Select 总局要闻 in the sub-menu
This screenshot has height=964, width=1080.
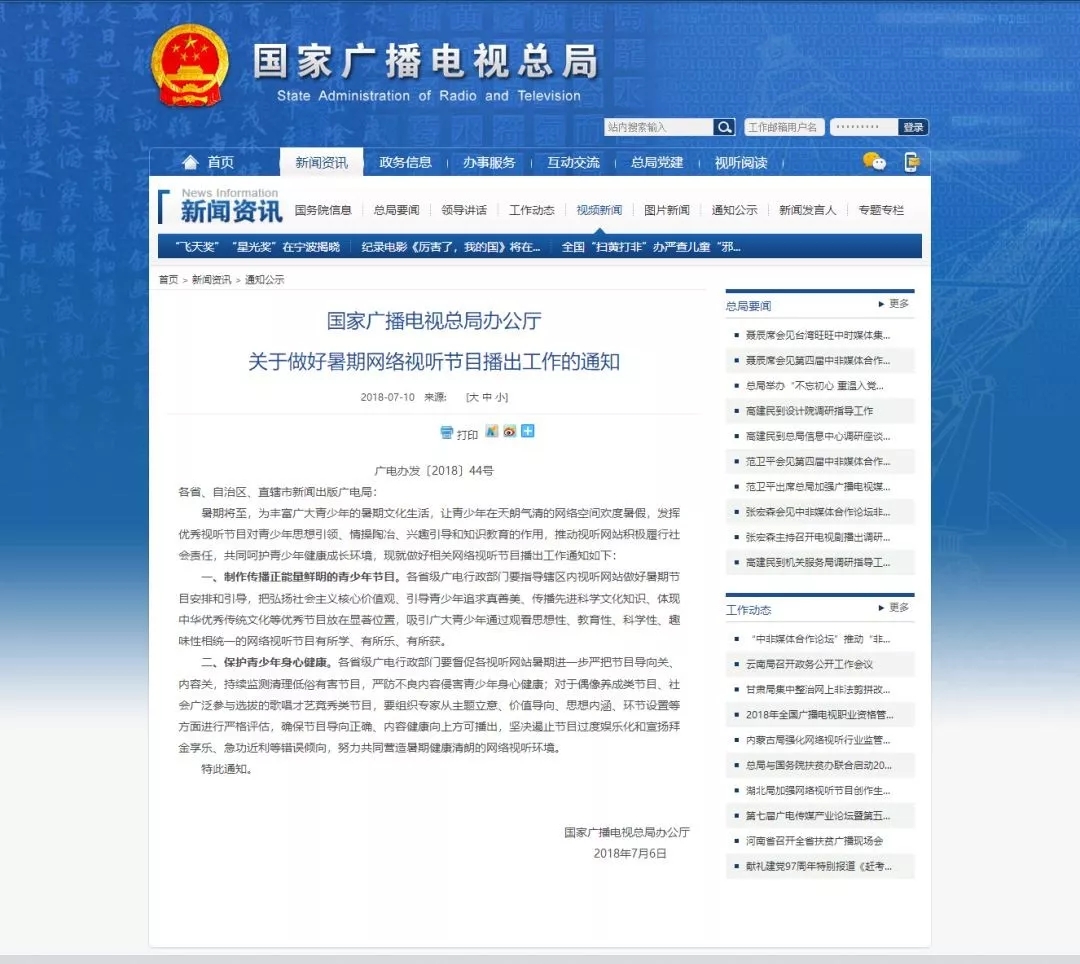(x=396, y=210)
